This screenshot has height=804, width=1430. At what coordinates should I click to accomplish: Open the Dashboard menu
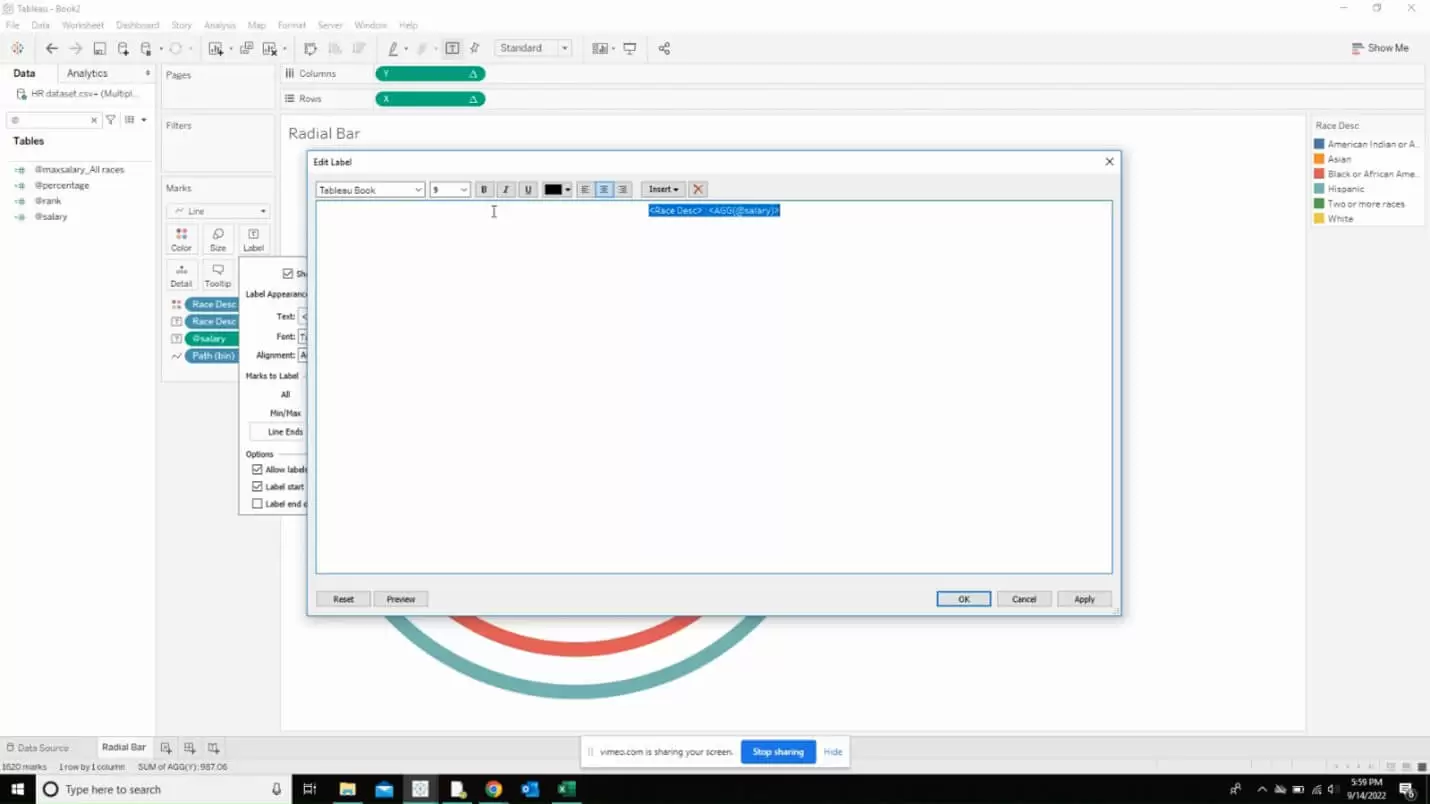pos(137,25)
